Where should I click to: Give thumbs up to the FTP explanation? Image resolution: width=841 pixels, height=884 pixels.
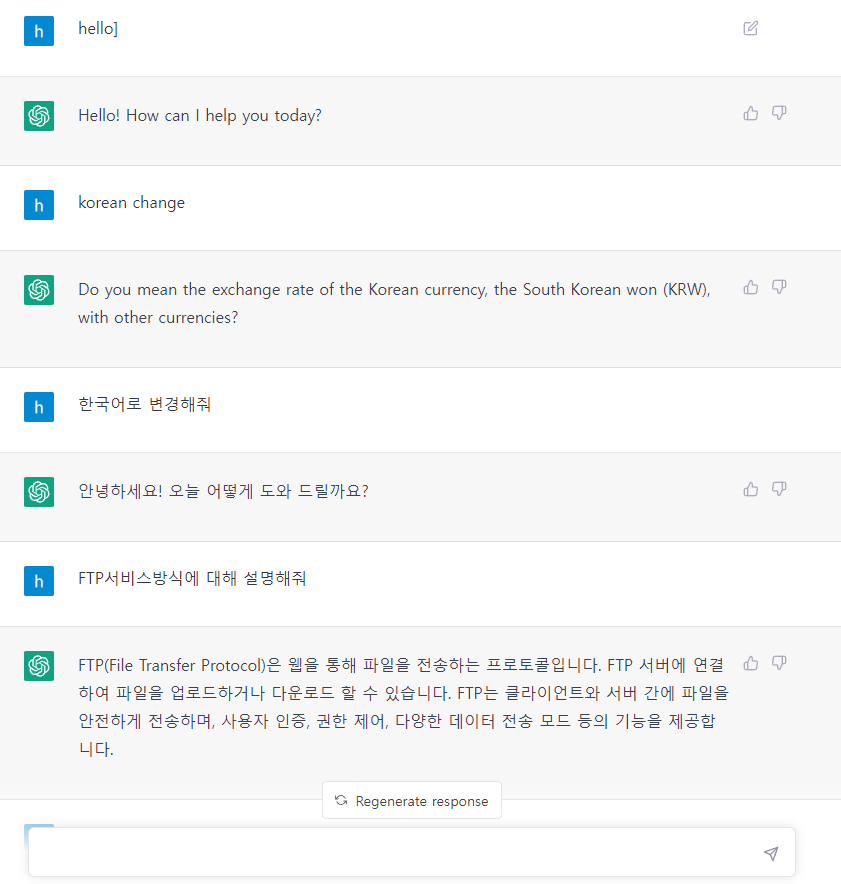750,663
